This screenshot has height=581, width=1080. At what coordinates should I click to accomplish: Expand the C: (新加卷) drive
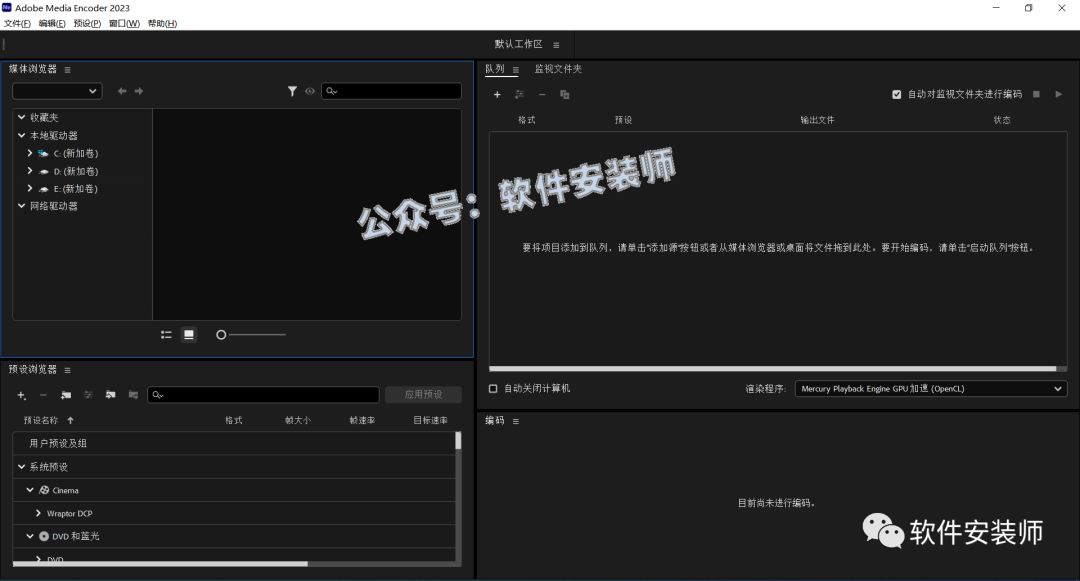pyautogui.click(x=30, y=154)
